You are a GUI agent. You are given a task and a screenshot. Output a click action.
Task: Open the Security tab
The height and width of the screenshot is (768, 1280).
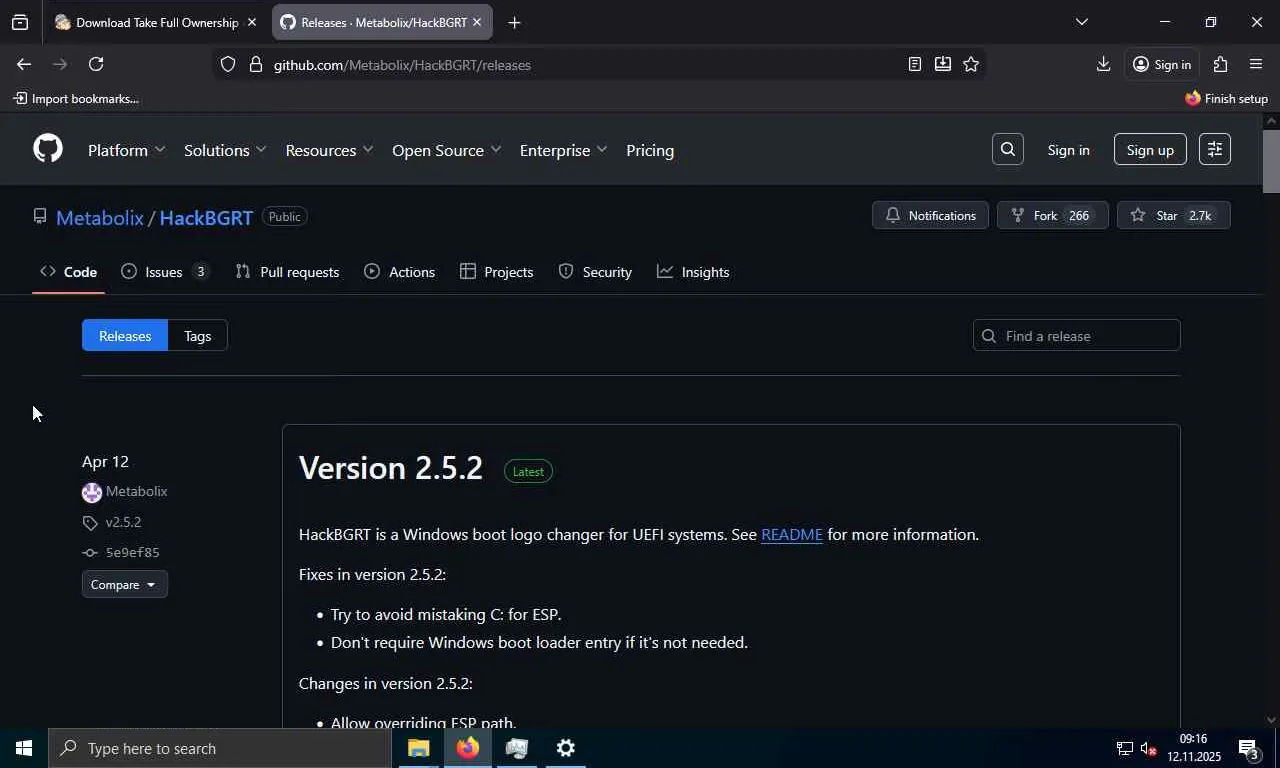click(x=595, y=272)
